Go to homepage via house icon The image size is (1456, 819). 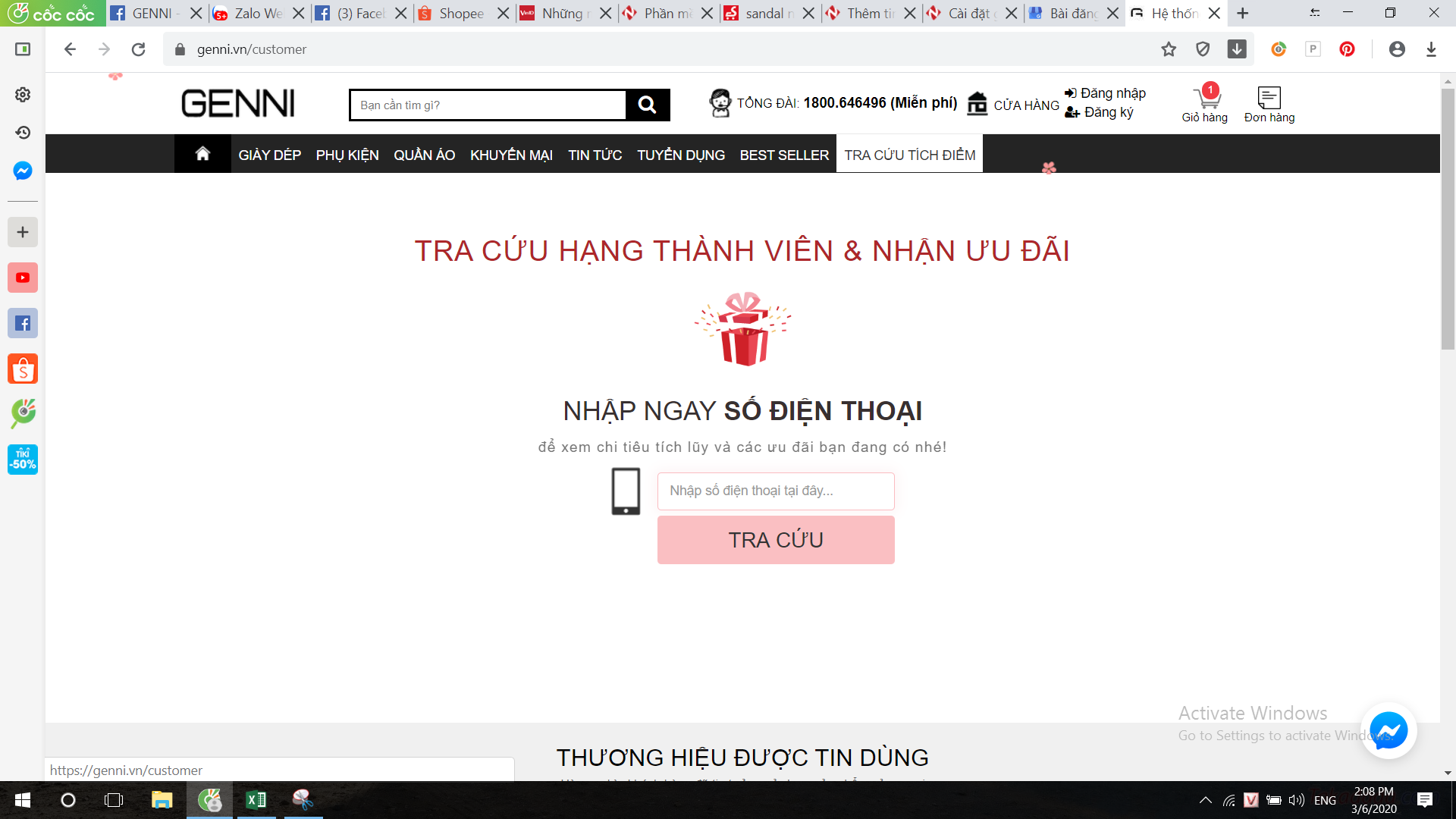click(202, 154)
